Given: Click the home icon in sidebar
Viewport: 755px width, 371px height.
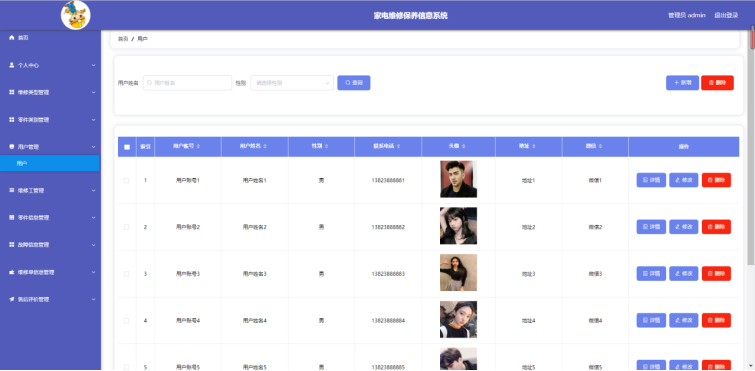Looking at the screenshot, I should click(x=12, y=38).
